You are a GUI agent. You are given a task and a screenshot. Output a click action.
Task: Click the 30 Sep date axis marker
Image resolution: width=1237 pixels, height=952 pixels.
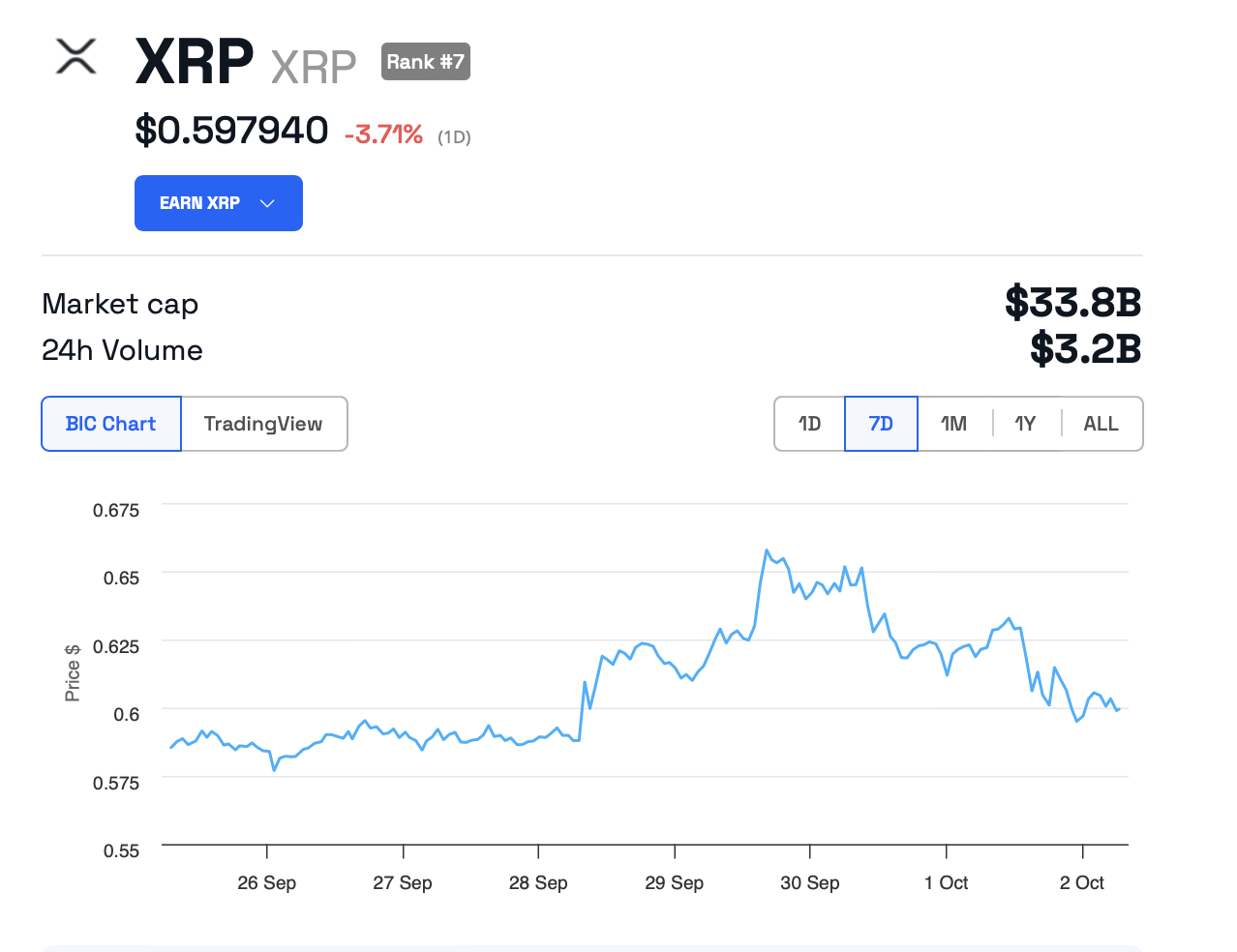click(x=810, y=882)
